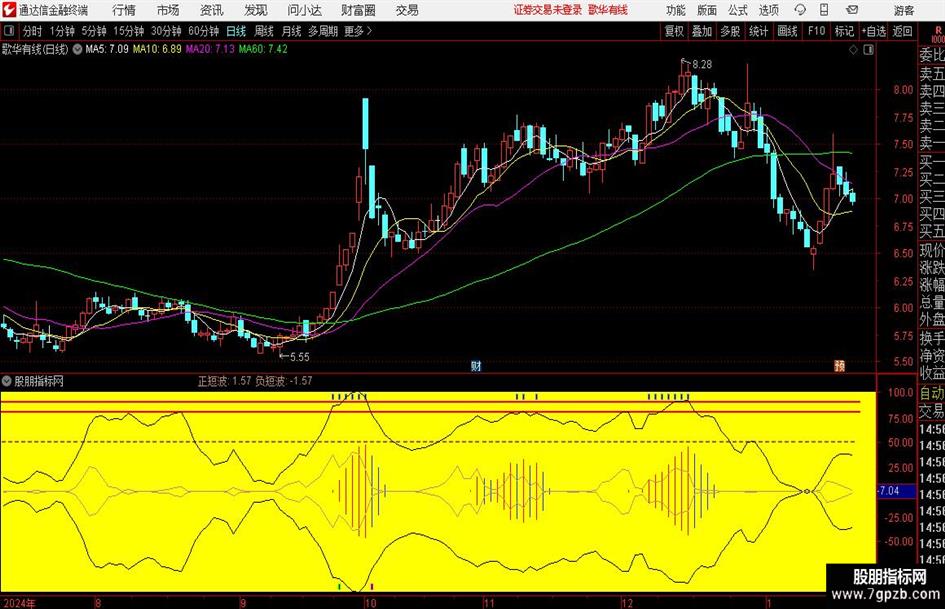Open the 多周期 multi-period view

(x=322, y=31)
